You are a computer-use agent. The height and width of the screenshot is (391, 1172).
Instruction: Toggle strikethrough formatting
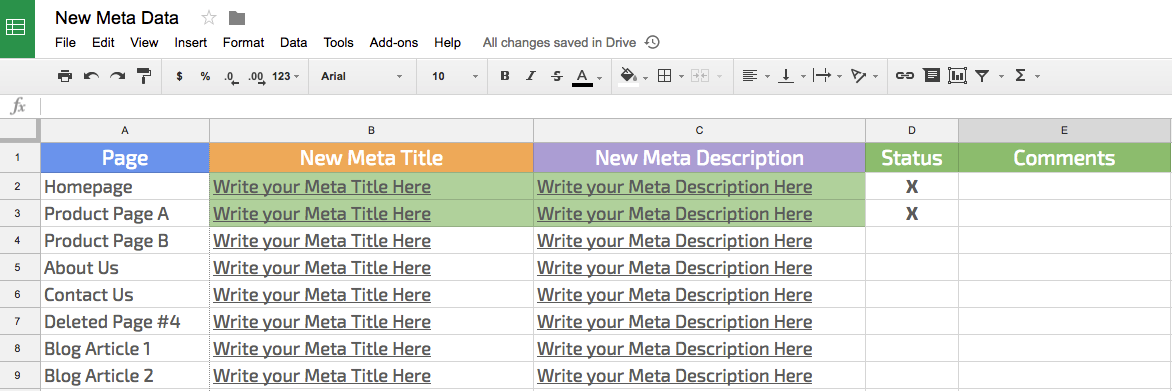pyautogui.click(x=556, y=76)
